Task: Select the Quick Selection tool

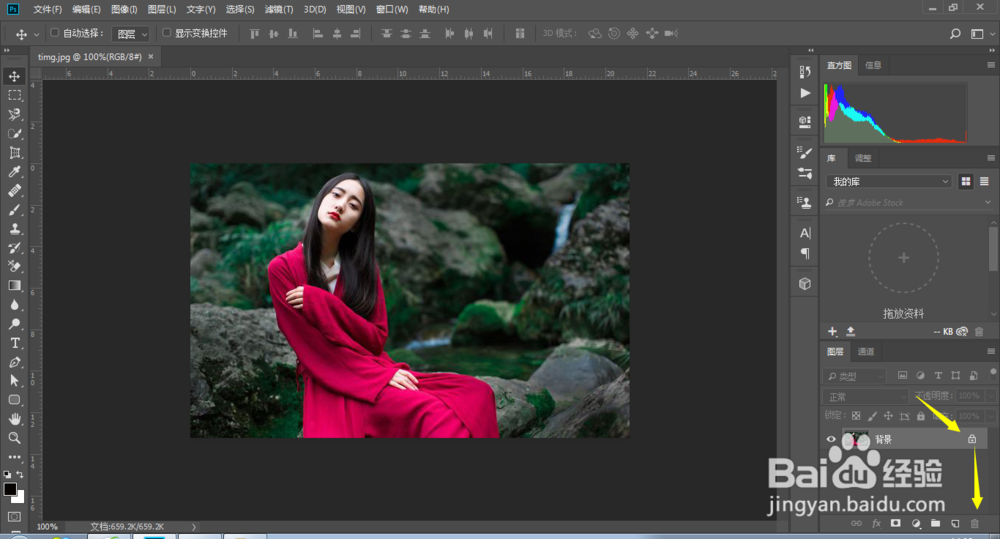Action: pos(14,133)
